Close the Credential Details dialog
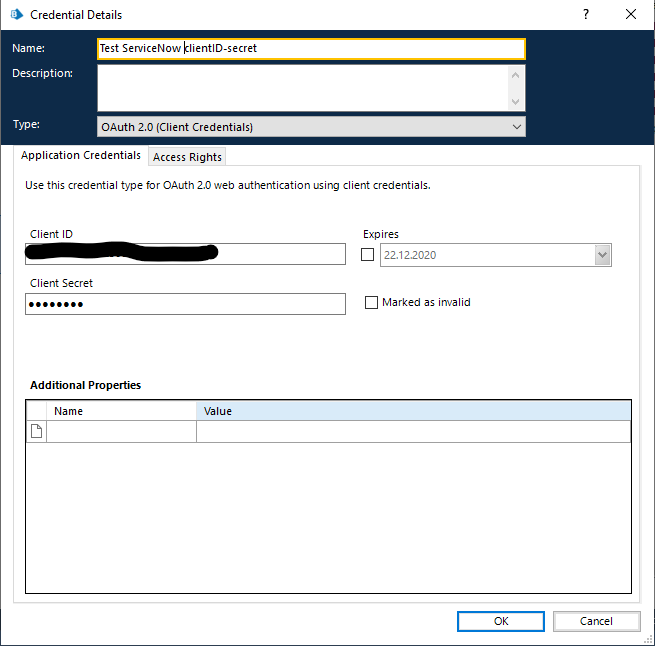 630,15
